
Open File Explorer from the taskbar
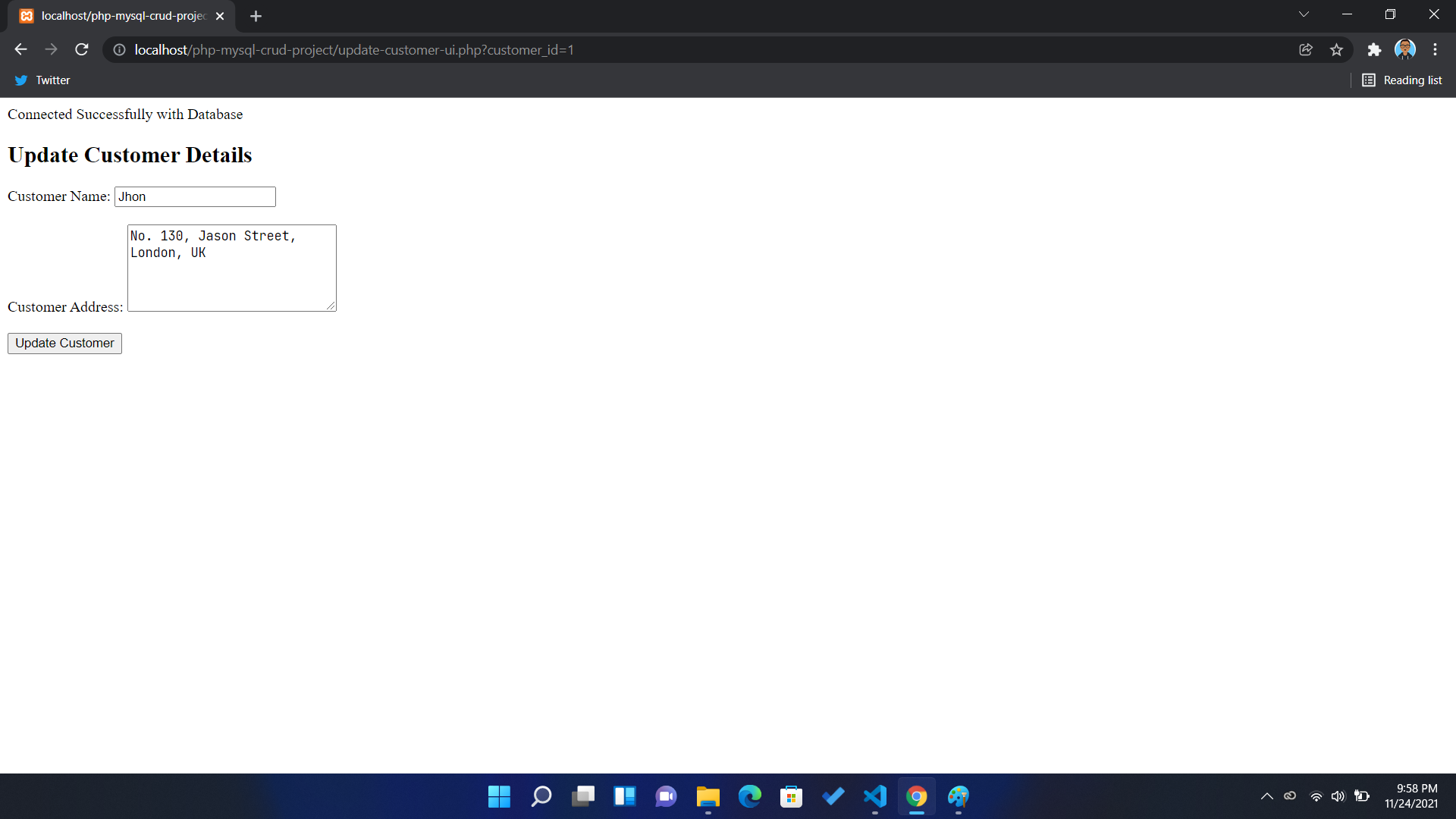click(708, 796)
